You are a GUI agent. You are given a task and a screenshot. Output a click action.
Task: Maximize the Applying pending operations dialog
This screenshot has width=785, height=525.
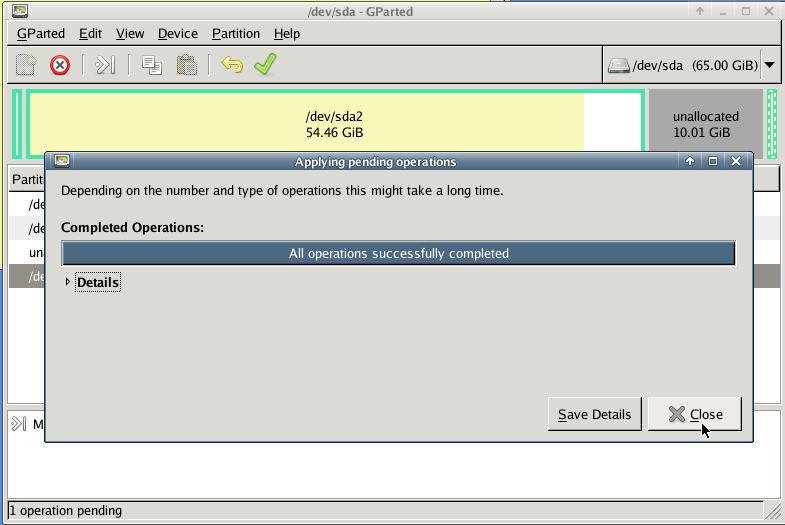point(713,161)
